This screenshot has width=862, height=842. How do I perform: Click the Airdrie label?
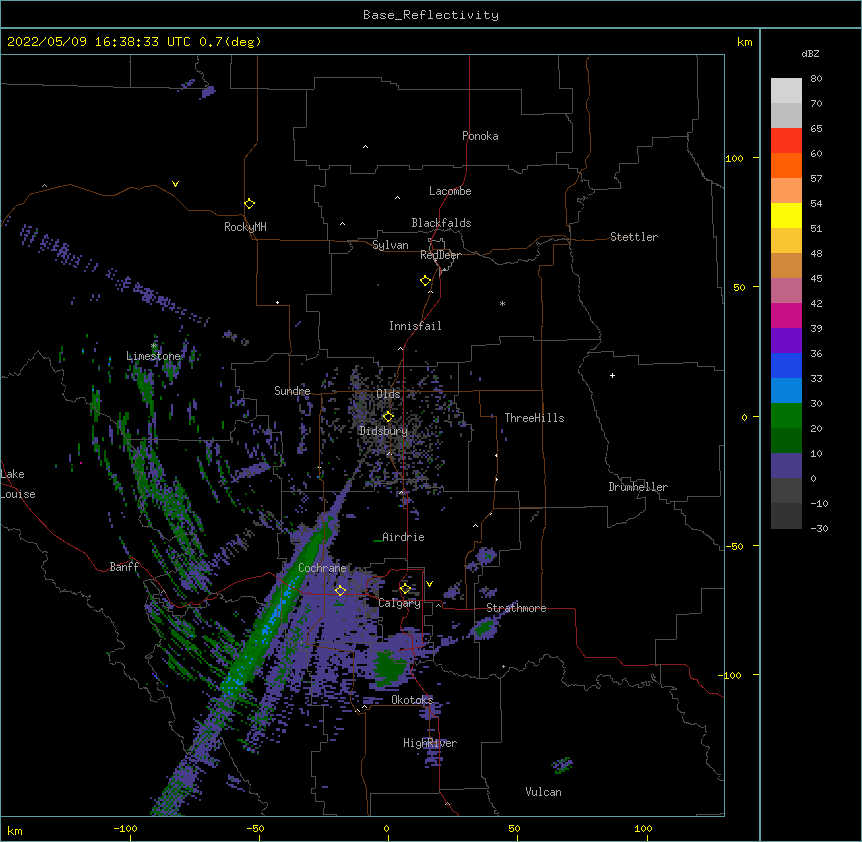click(403, 537)
